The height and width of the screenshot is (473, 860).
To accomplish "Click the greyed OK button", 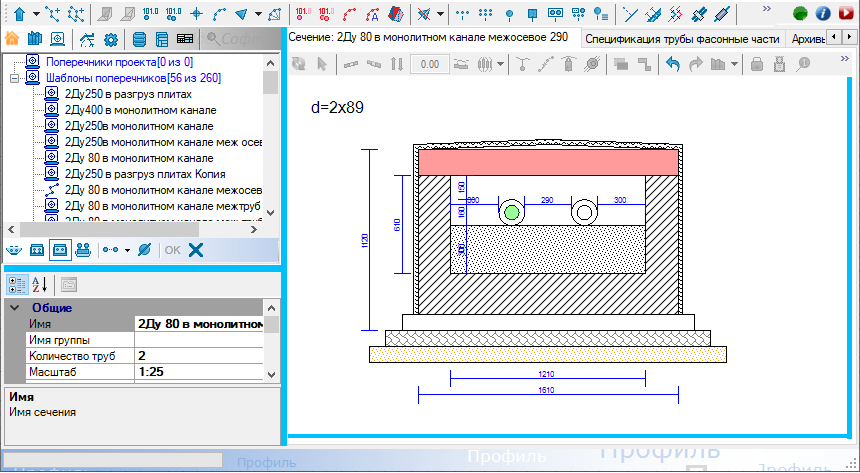I will click(x=172, y=250).
